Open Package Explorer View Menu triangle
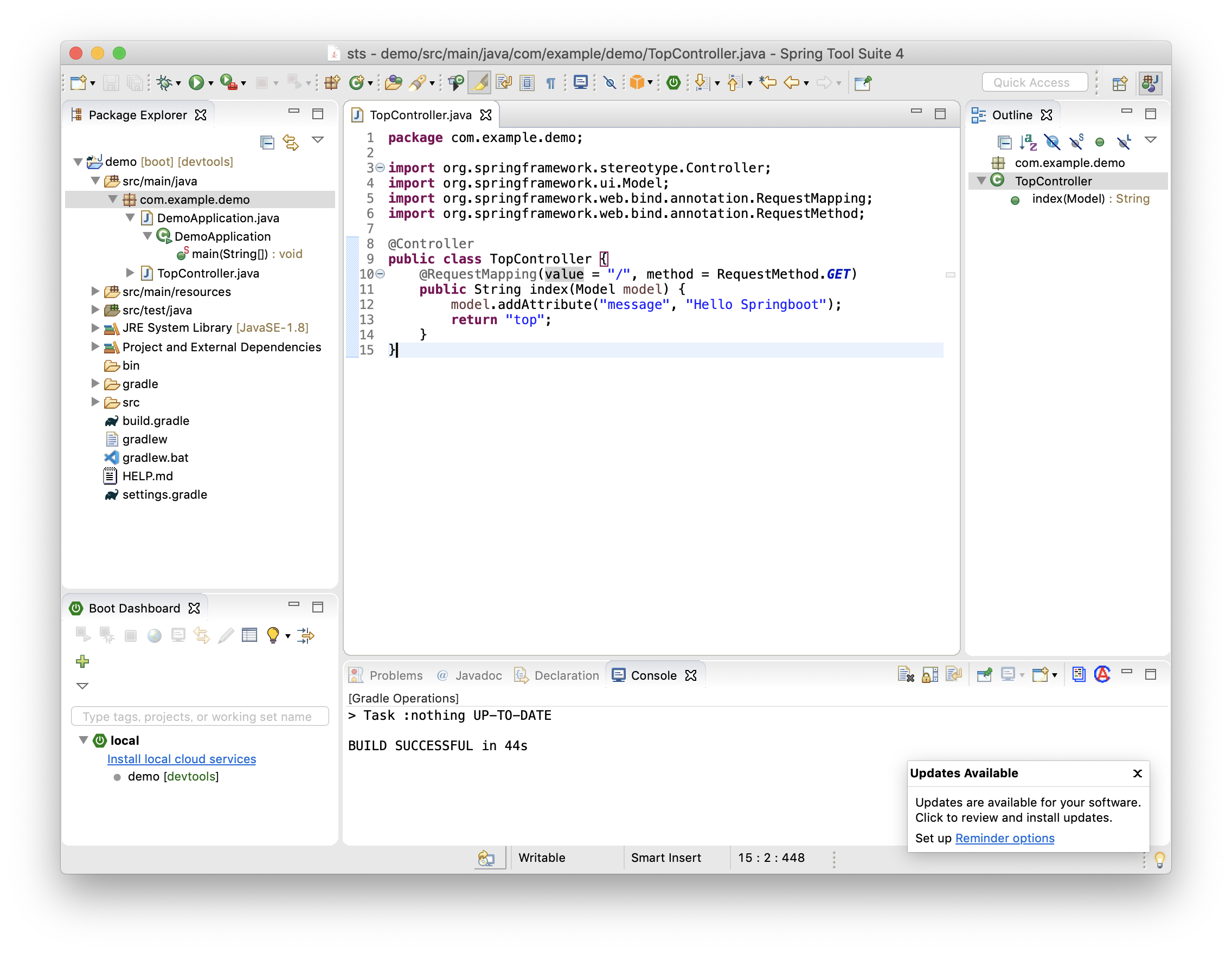 (318, 140)
